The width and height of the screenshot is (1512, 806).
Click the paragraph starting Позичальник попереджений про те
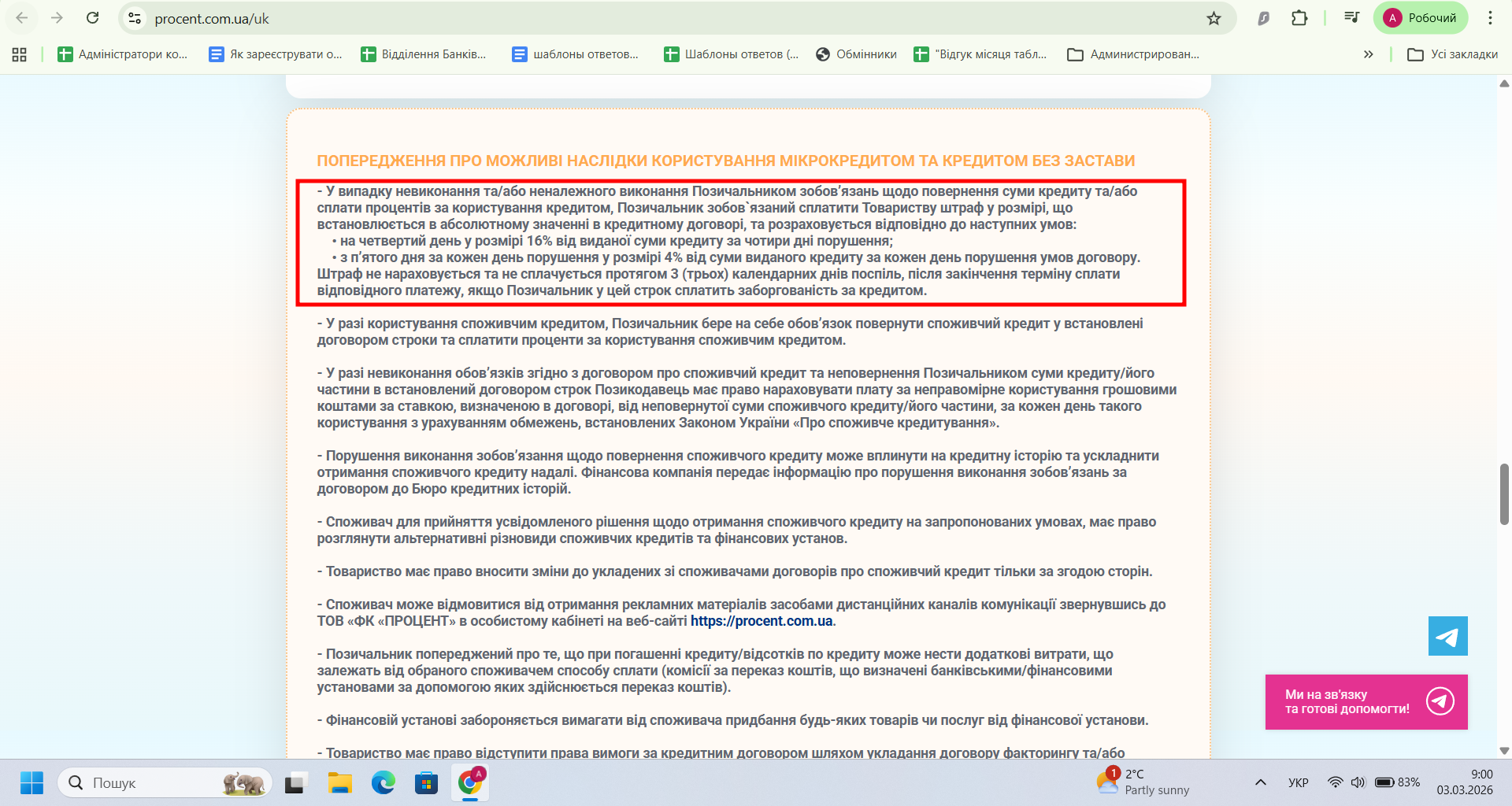click(x=715, y=671)
